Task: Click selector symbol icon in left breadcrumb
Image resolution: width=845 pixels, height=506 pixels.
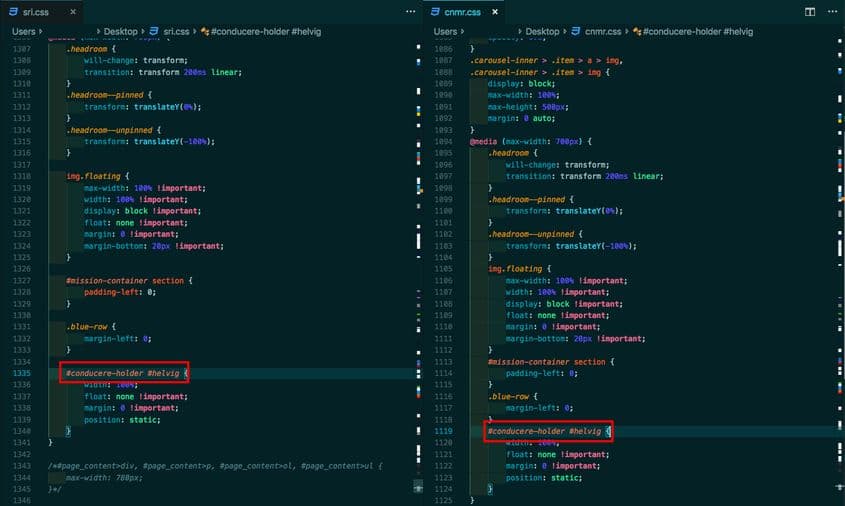Action: pos(205,32)
